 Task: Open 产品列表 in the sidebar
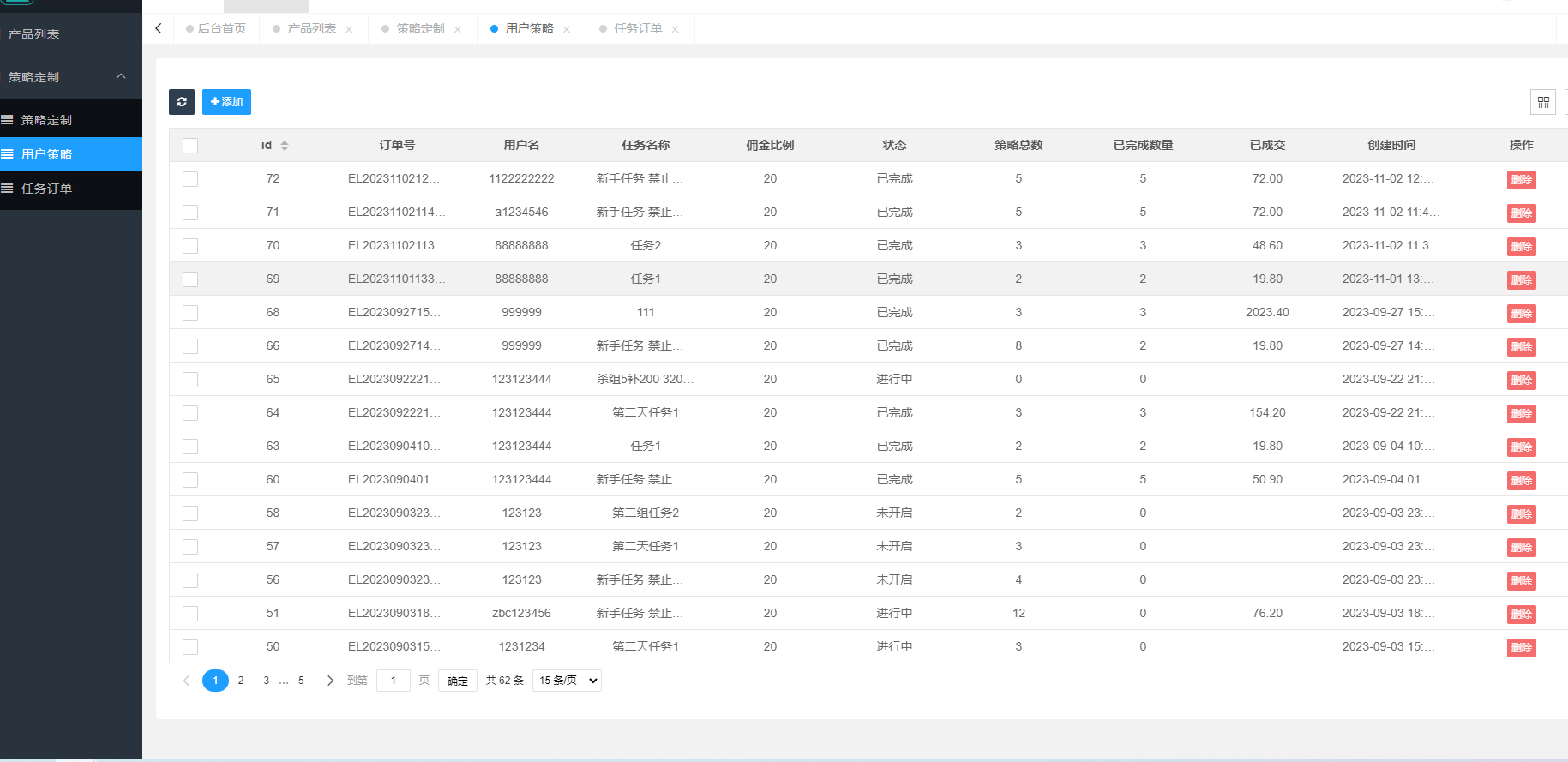(71, 34)
